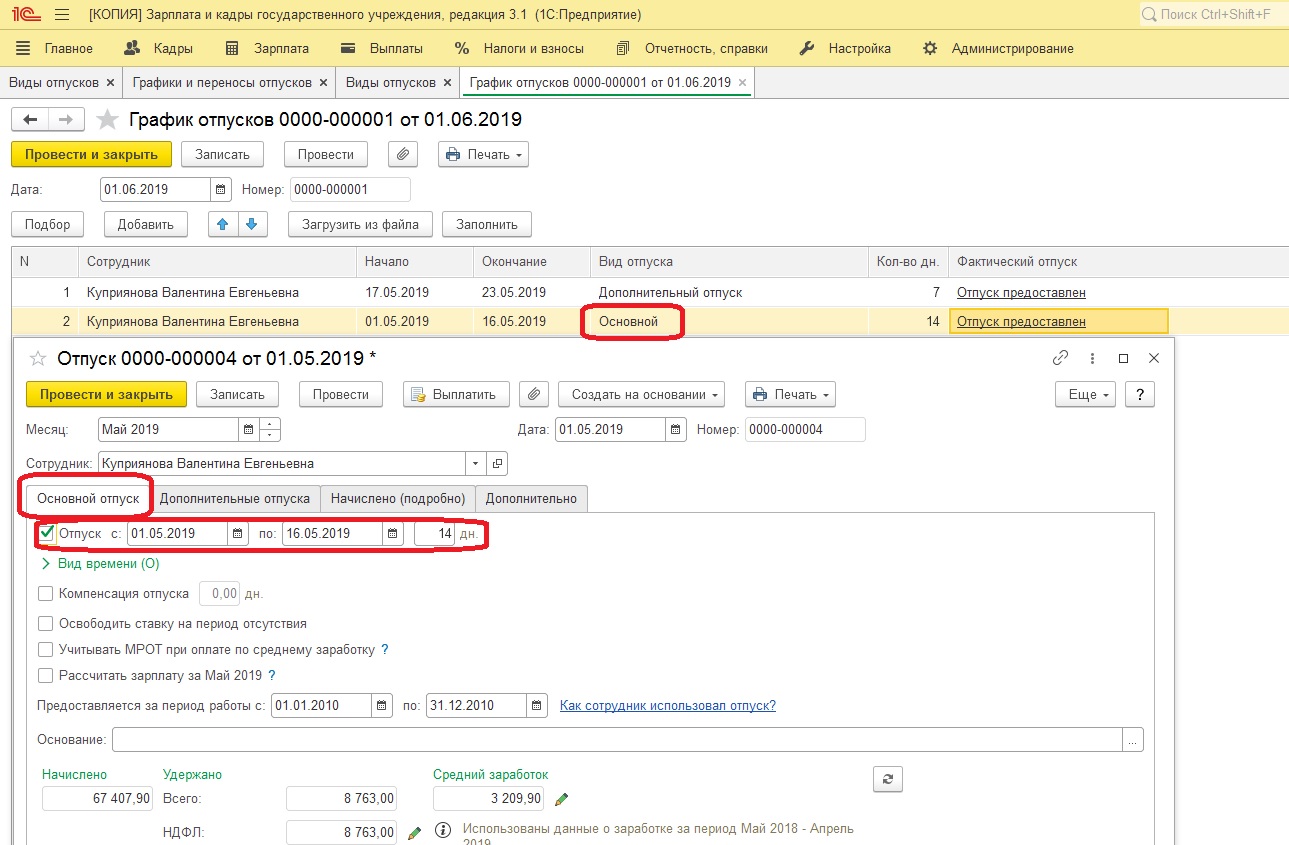Open calendar for Отпуск document Дата 01.05.2019

coord(676,430)
